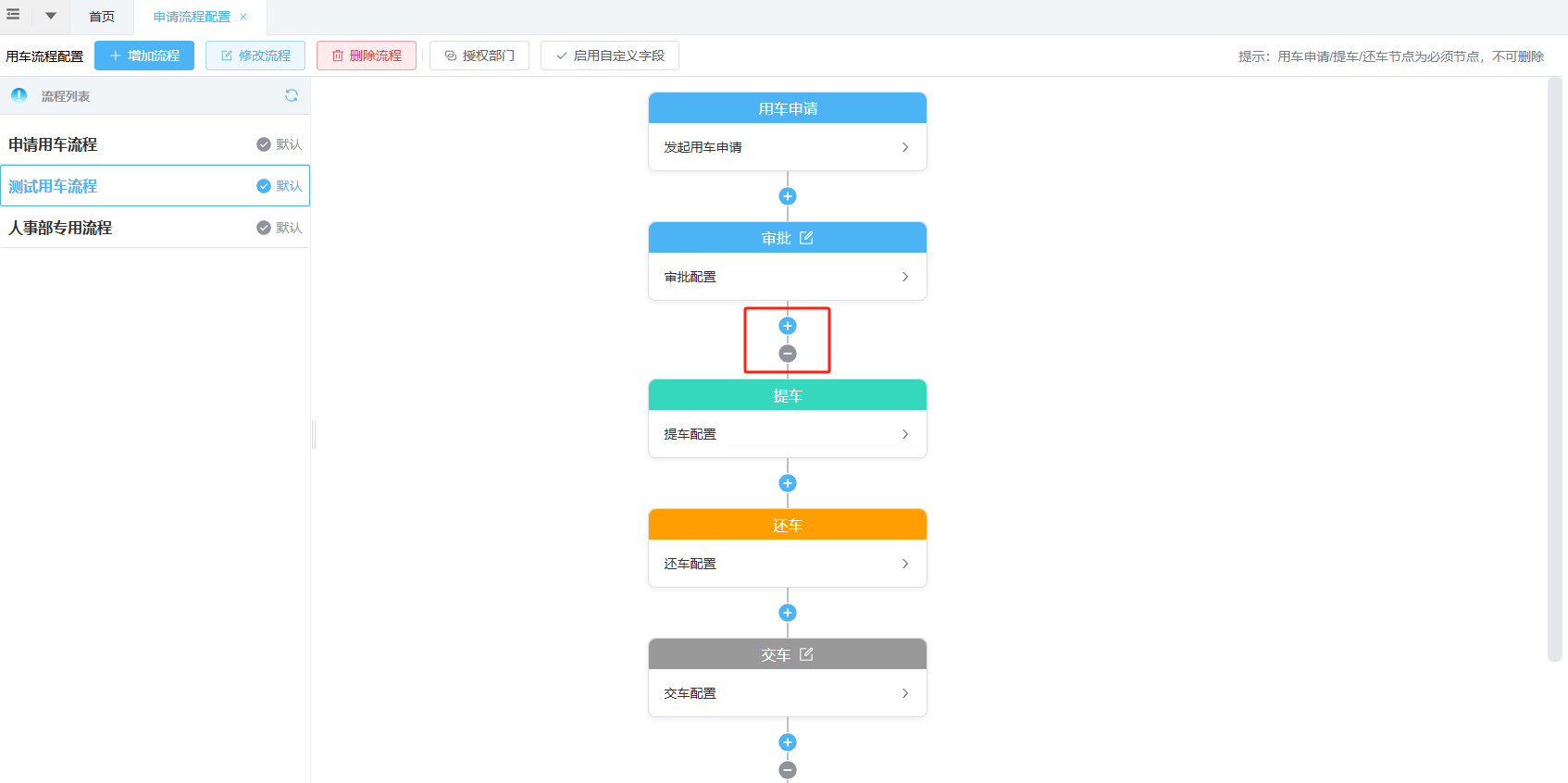Image resolution: width=1568 pixels, height=783 pixels.
Task: Click the 删除流程 button
Action: click(x=367, y=56)
